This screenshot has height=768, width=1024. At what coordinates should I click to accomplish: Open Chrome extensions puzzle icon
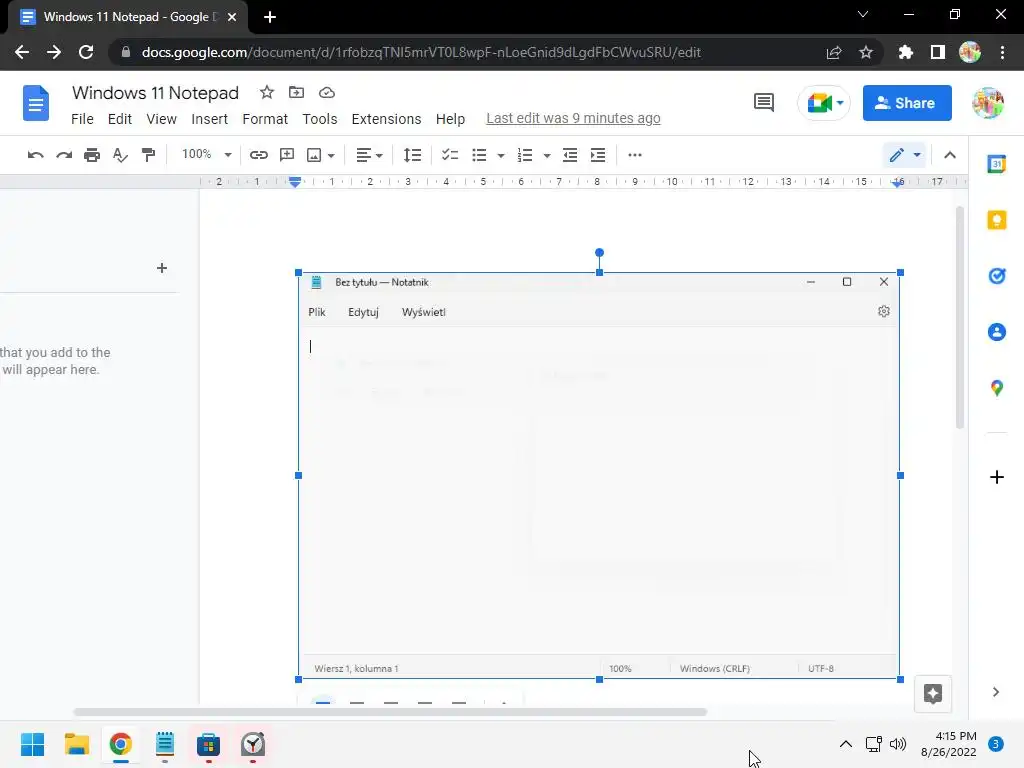point(906,52)
